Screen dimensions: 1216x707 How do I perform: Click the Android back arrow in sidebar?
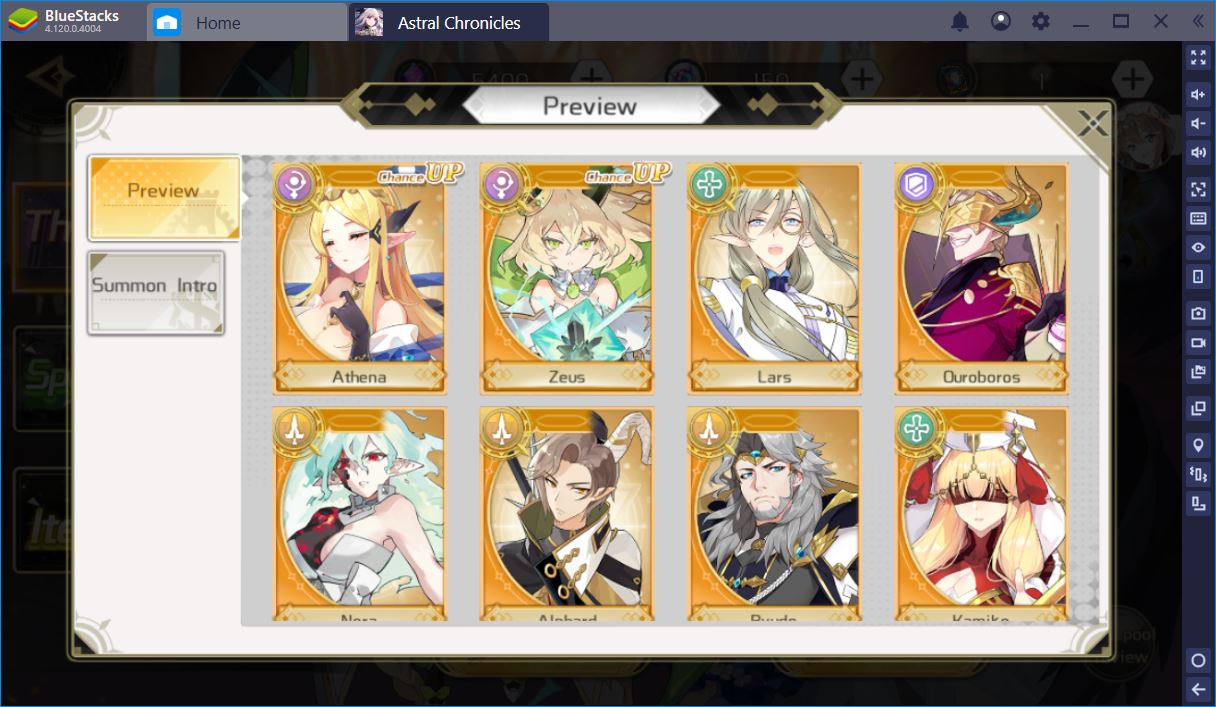pyautogui.click(x=1197, y=689)
